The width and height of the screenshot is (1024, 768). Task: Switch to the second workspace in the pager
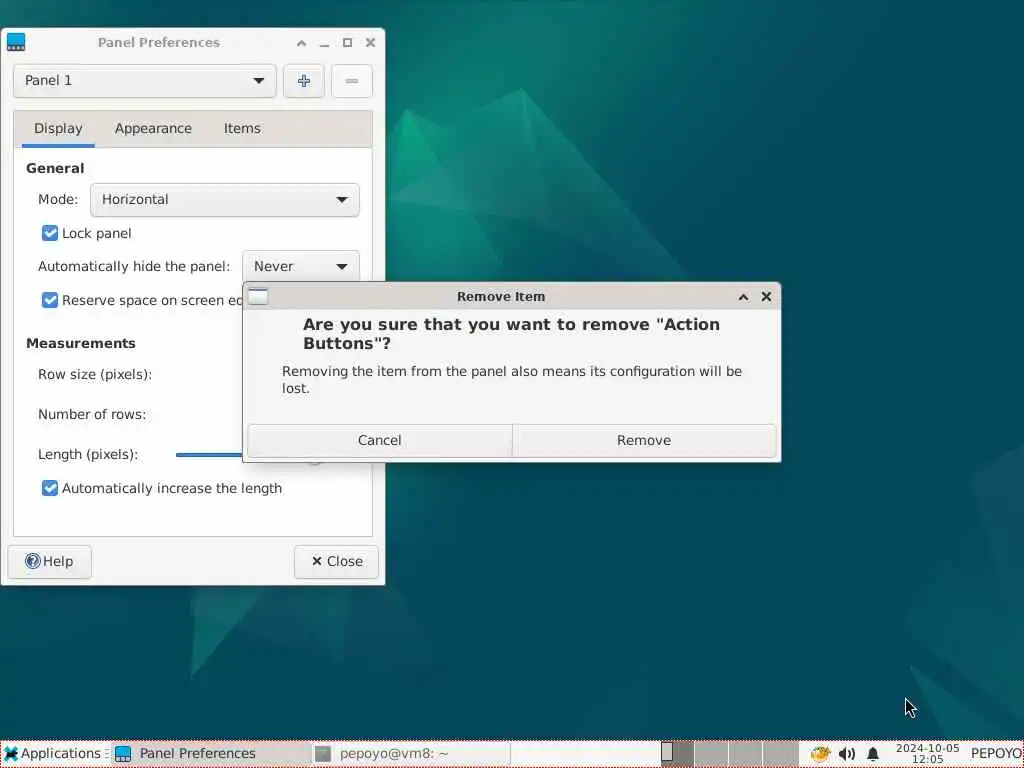click(x=711, y=754)
